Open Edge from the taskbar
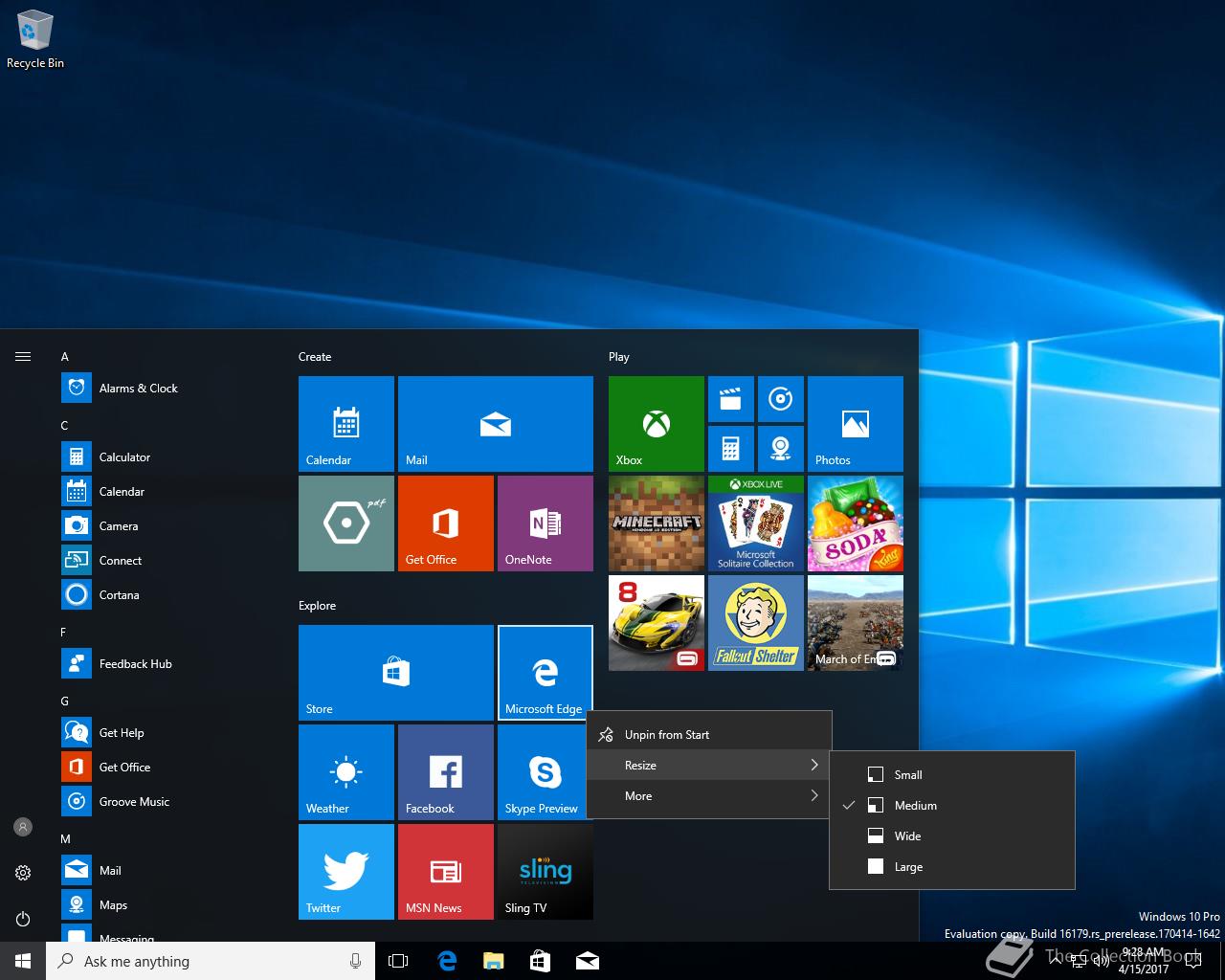 coord(446,961)
